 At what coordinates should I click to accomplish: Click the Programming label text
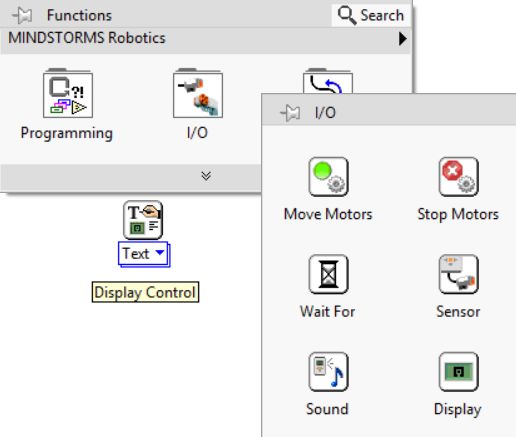[67, 133]
